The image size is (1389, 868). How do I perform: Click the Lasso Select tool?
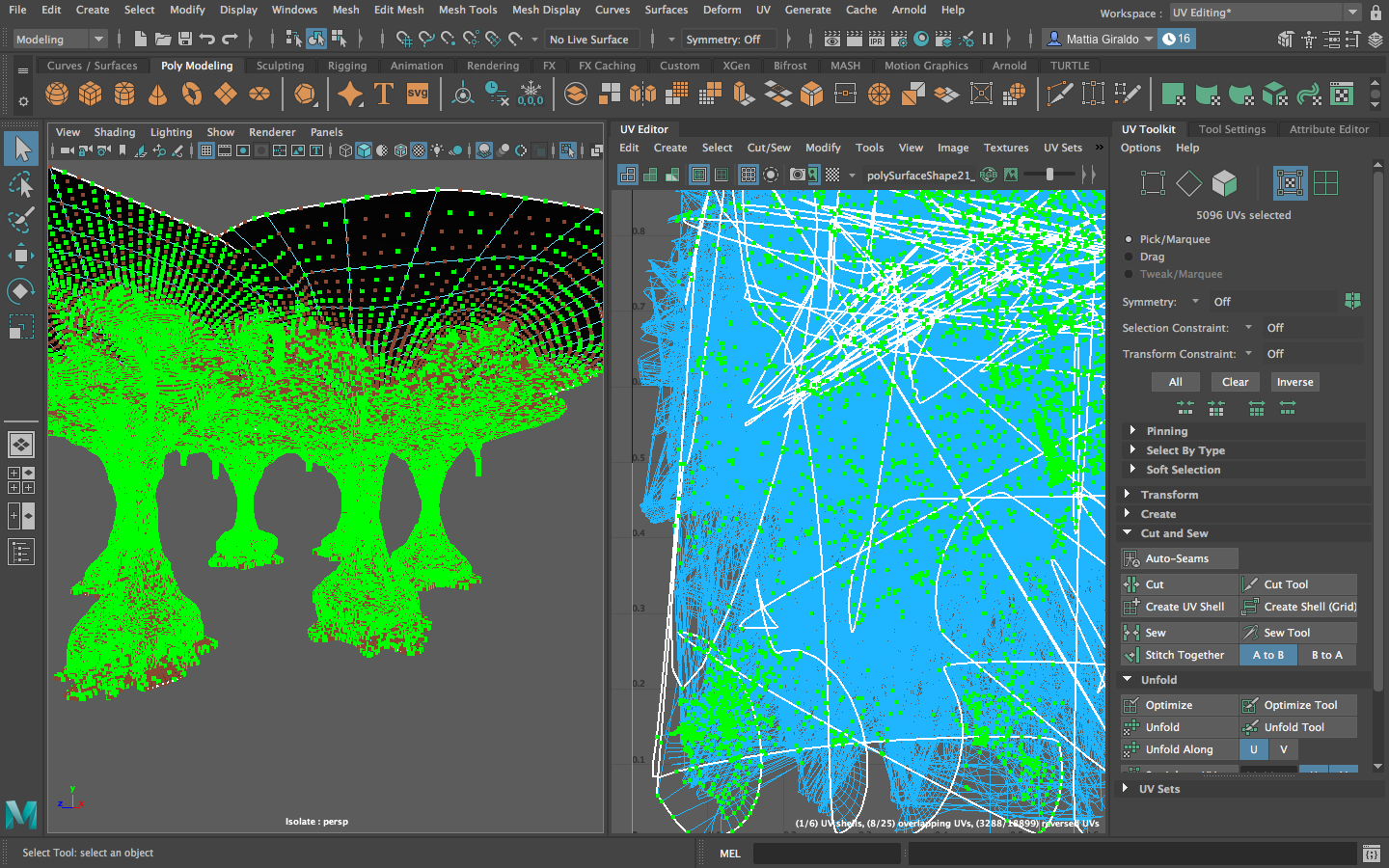point(21,184)
